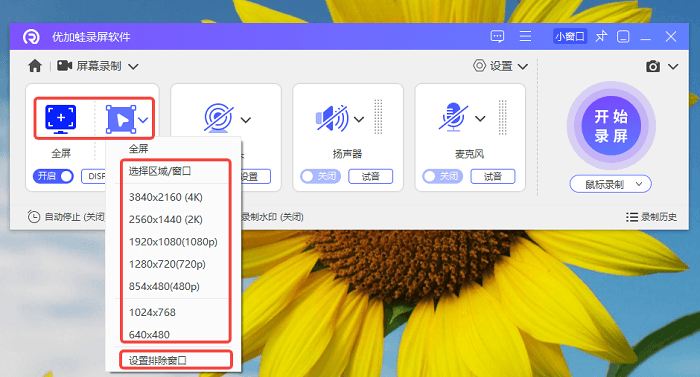Select the full screen monitor icon

coord(61,119)
